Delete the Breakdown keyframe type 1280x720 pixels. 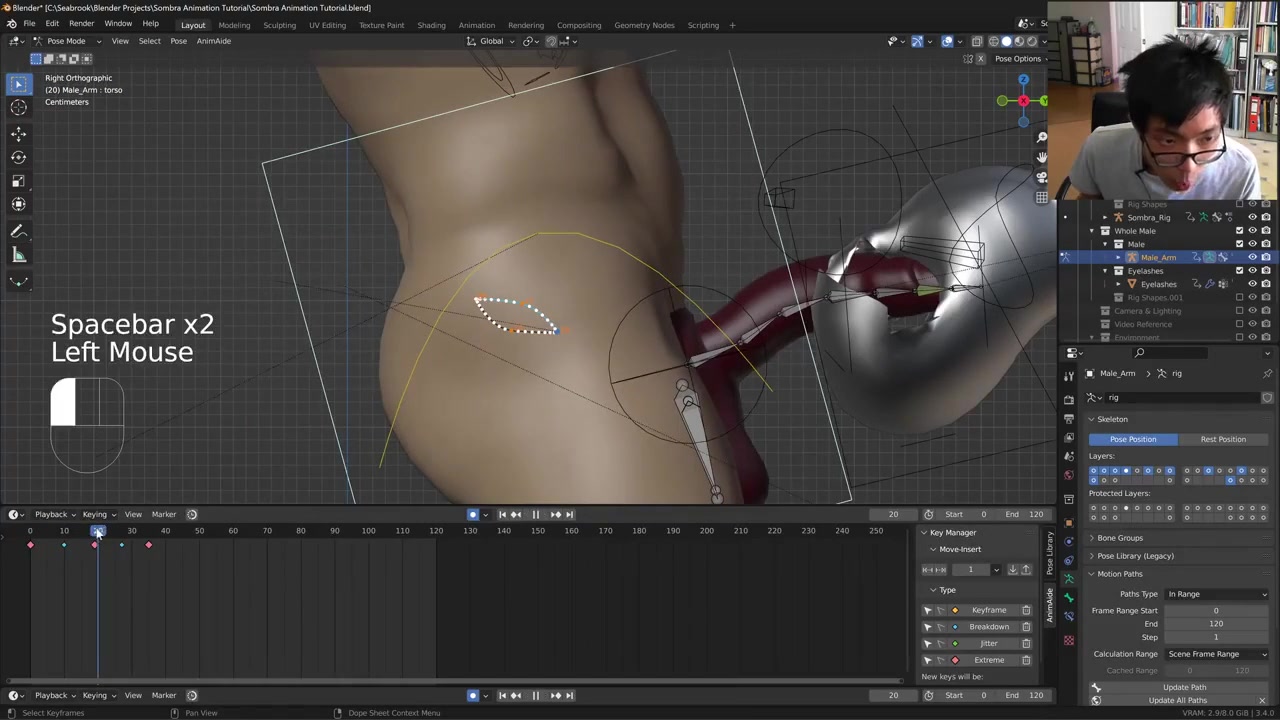click(x=1026, y=627)
